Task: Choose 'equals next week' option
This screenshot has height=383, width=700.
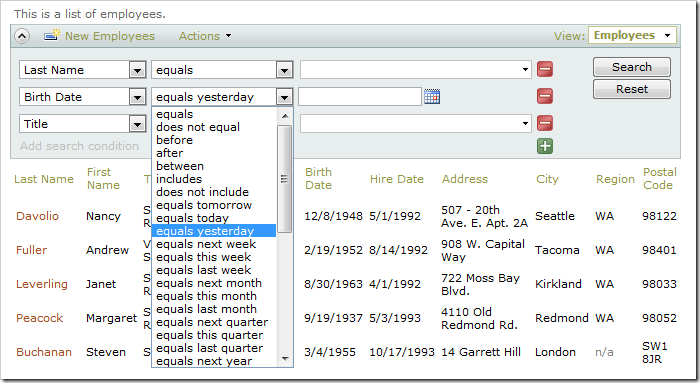Action: [214, 244]
